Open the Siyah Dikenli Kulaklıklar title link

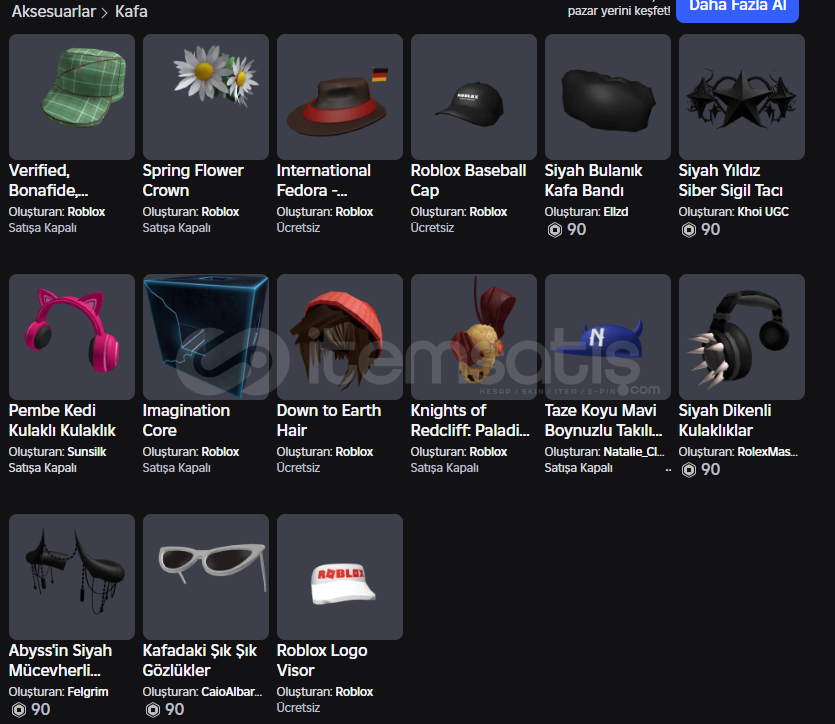tap(725, 421)
